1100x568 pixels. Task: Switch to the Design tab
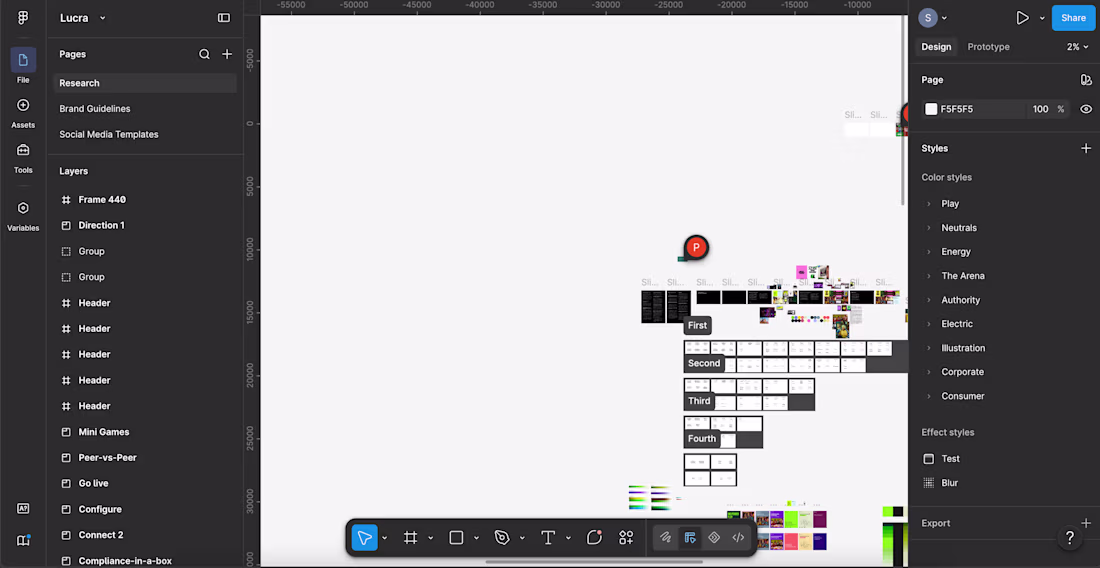coord(936,47)
